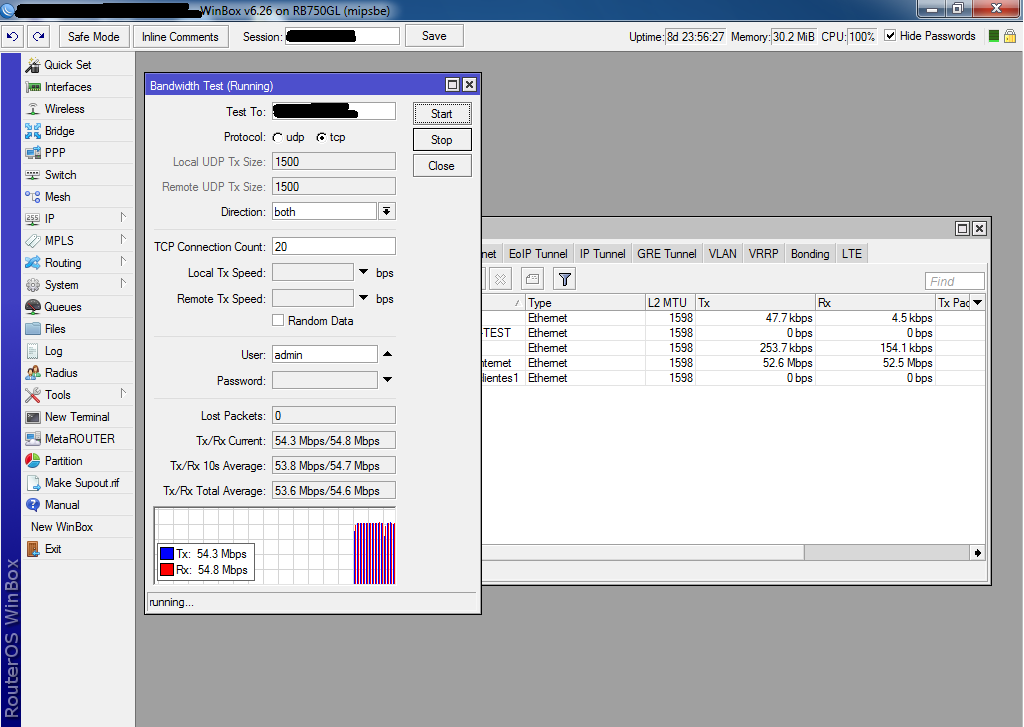Viewport: 1024px width, 727px height.
Task: Click the Undo arrow icon
Action: [12, 37]
